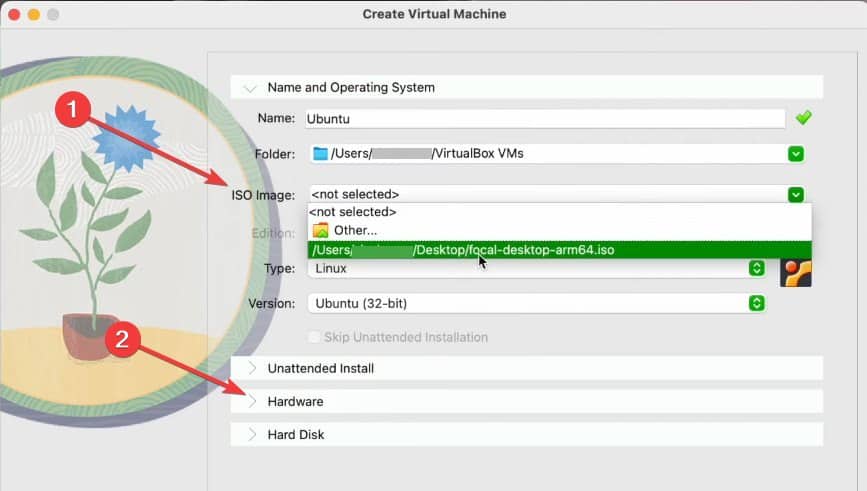Click the ISO Image dropdown arrow button
The height and width of the screenshot is (491, 867).
coord(796,195)
